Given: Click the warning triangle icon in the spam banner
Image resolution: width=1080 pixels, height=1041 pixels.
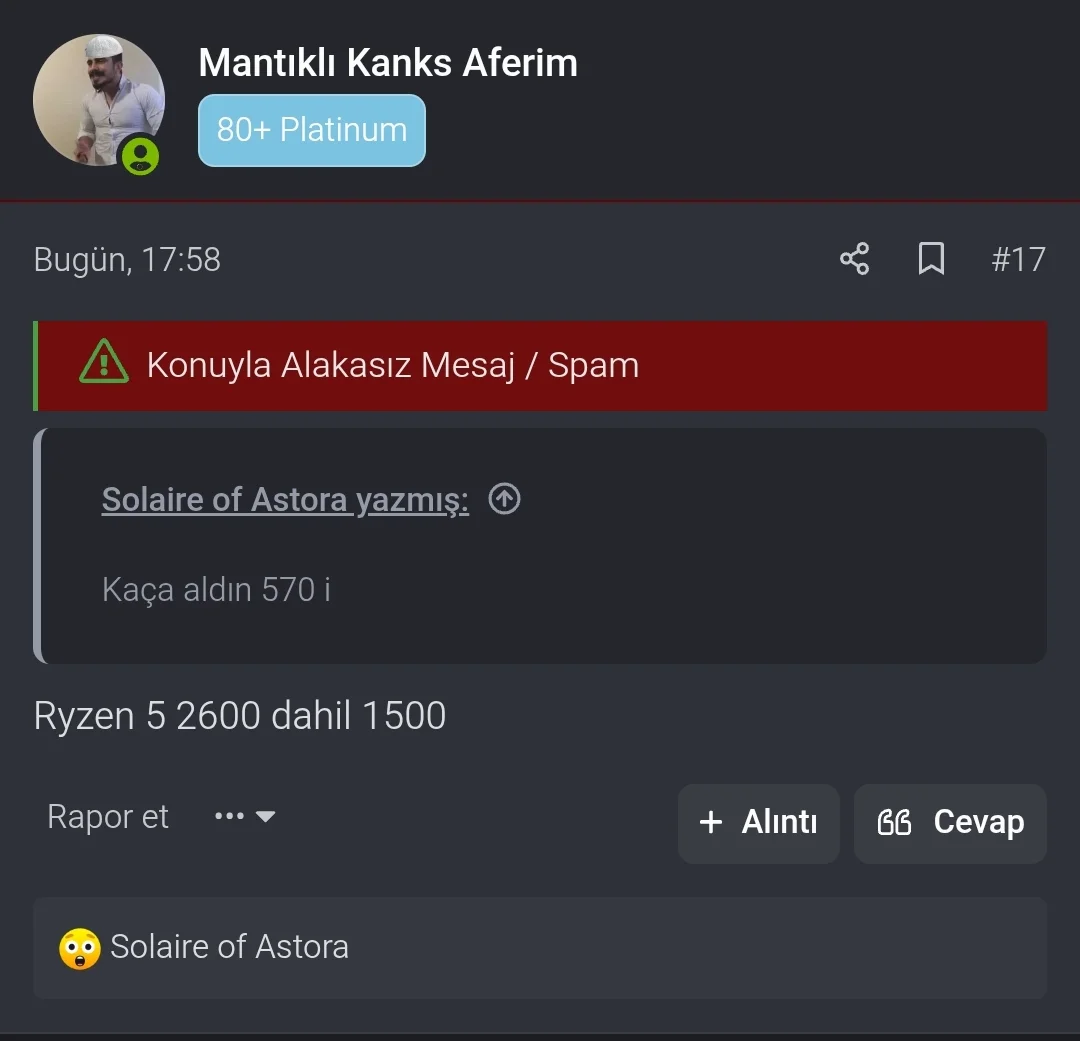Looking at the screenshot, I should click(104, 364).
